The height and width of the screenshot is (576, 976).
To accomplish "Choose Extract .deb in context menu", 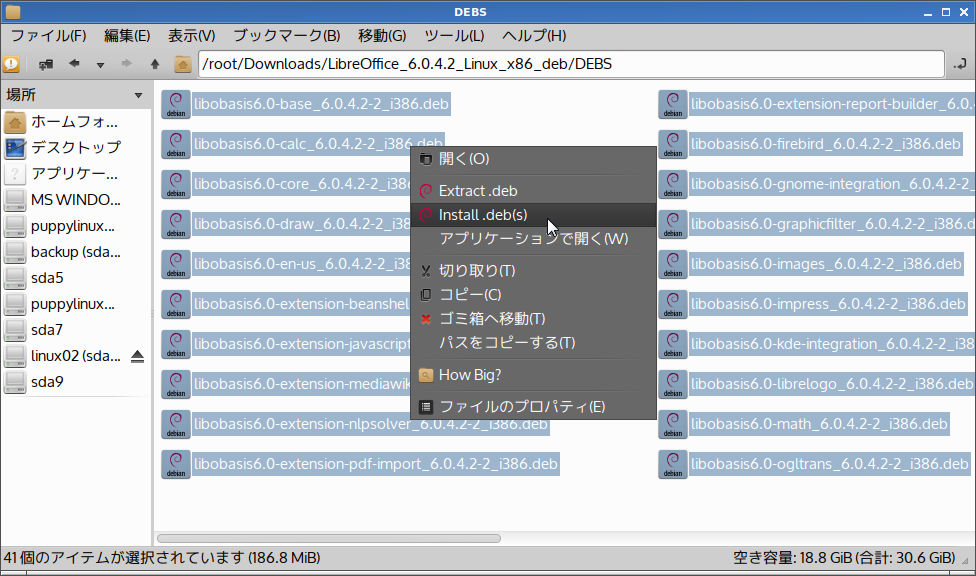I will [533, 191].
